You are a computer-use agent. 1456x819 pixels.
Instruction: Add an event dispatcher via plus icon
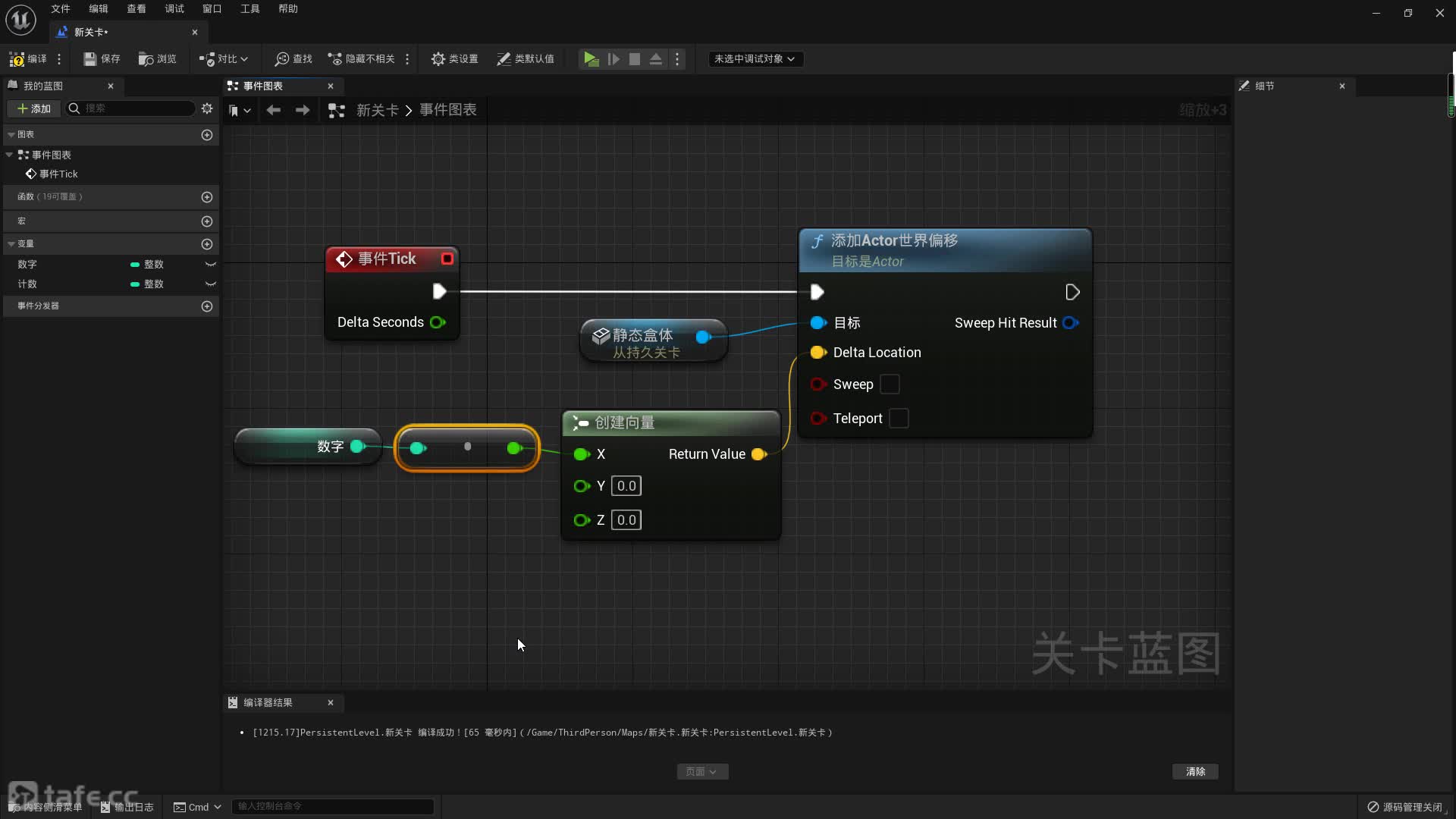(207, 306)
